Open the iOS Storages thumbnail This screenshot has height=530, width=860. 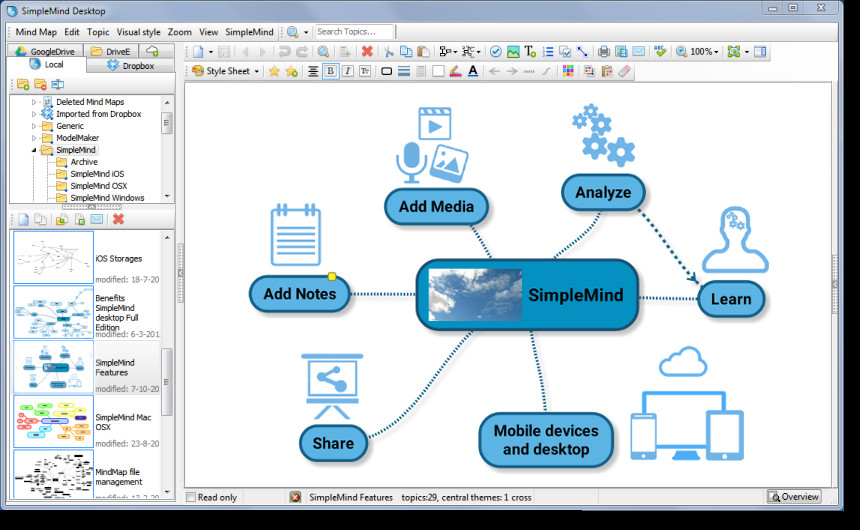pos(53,257)
